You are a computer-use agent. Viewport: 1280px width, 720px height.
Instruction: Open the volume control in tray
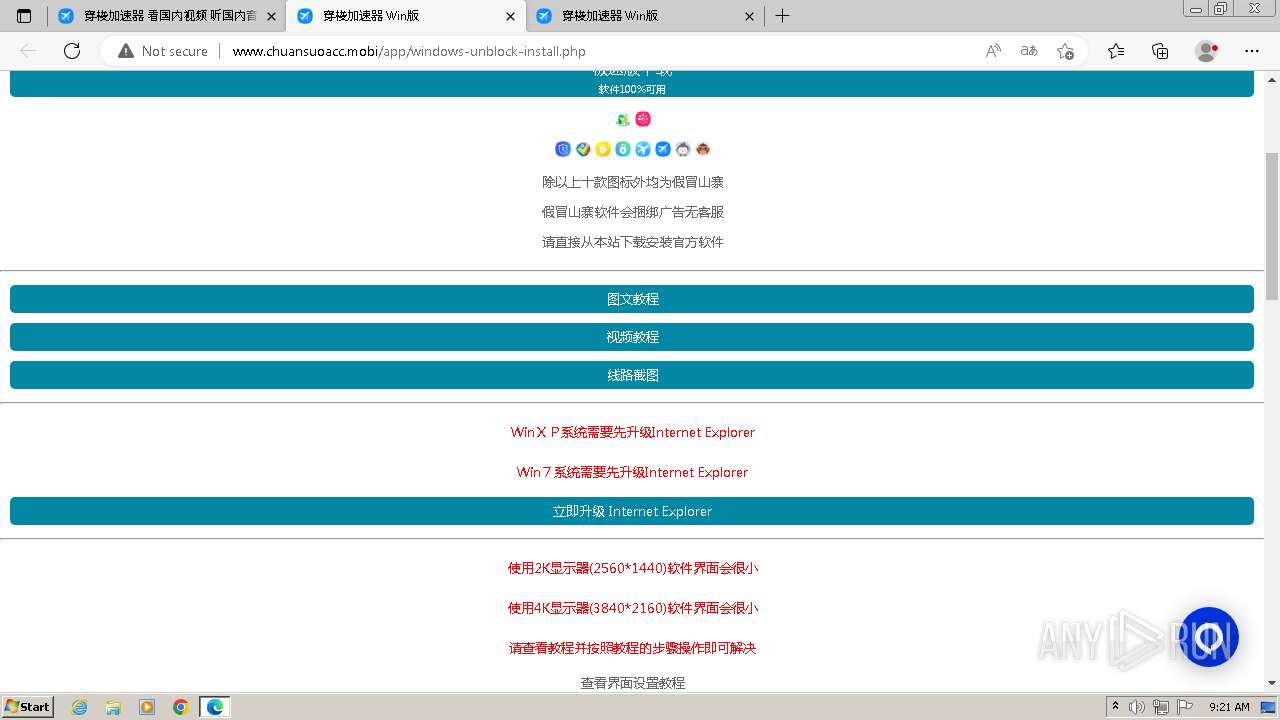1137,707
